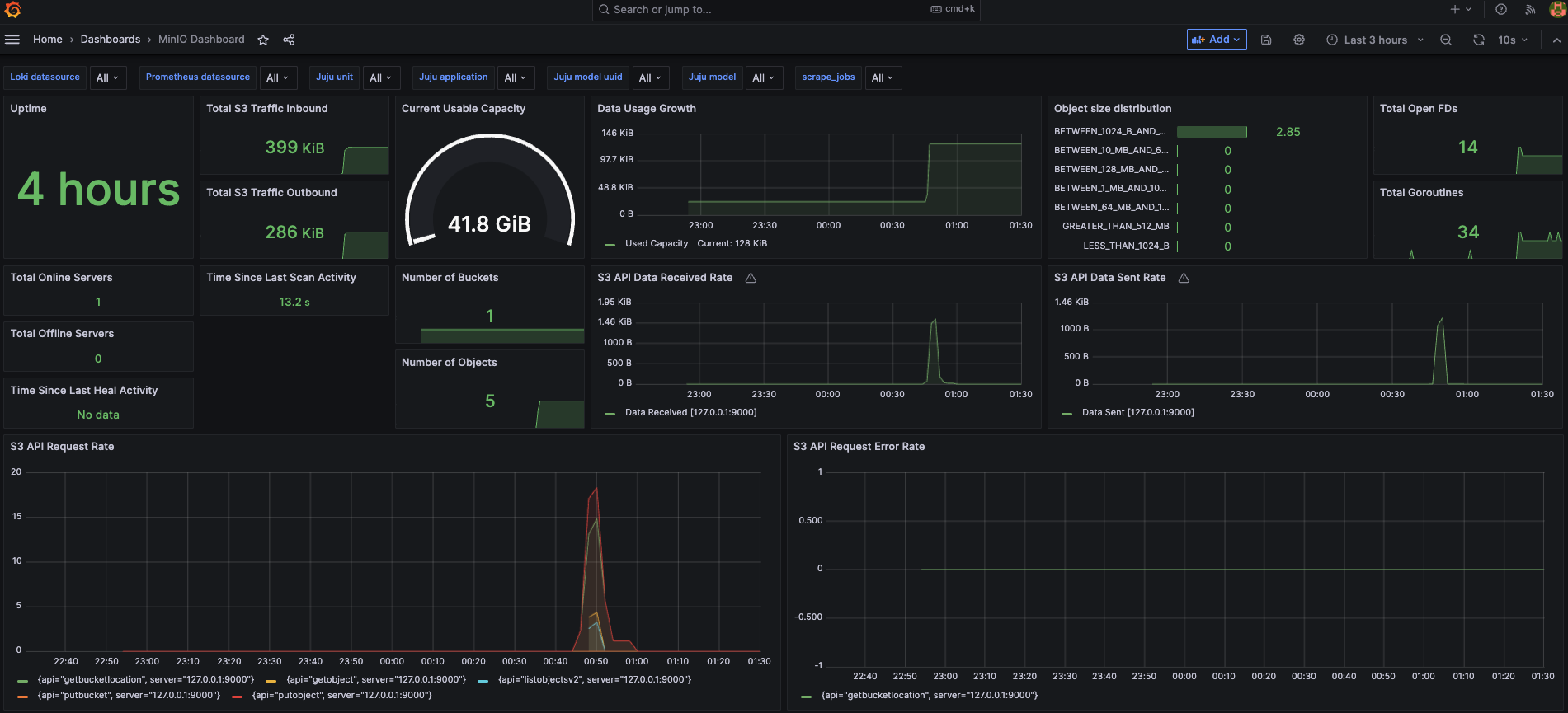Expand the Juju model All dropdown

coord(764,77)
